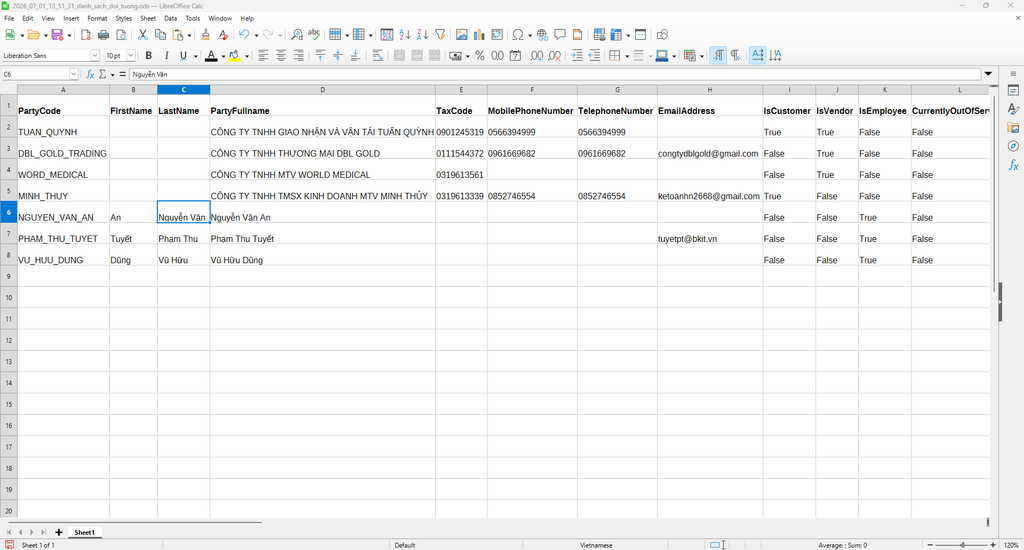
Task: Open the Styles menu
Action: [x=123, y=18]
